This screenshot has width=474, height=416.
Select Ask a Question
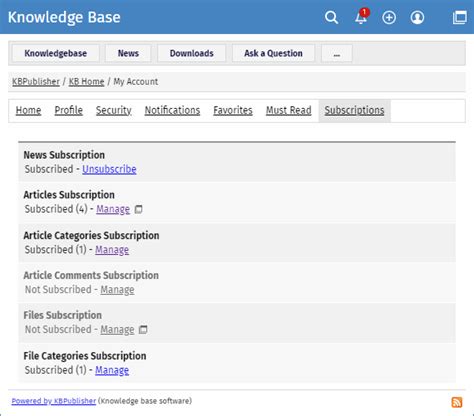pyautogui.click(x=273, y=53)
